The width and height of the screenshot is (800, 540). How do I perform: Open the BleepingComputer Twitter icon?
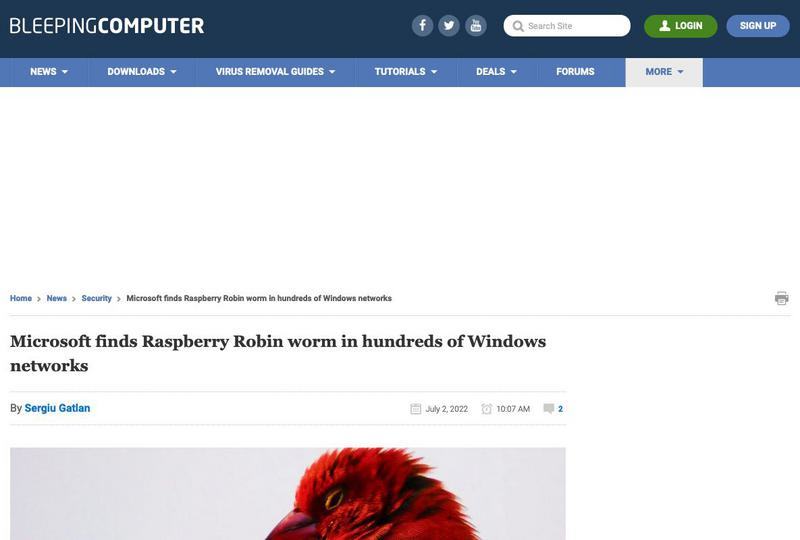(449, 26)
